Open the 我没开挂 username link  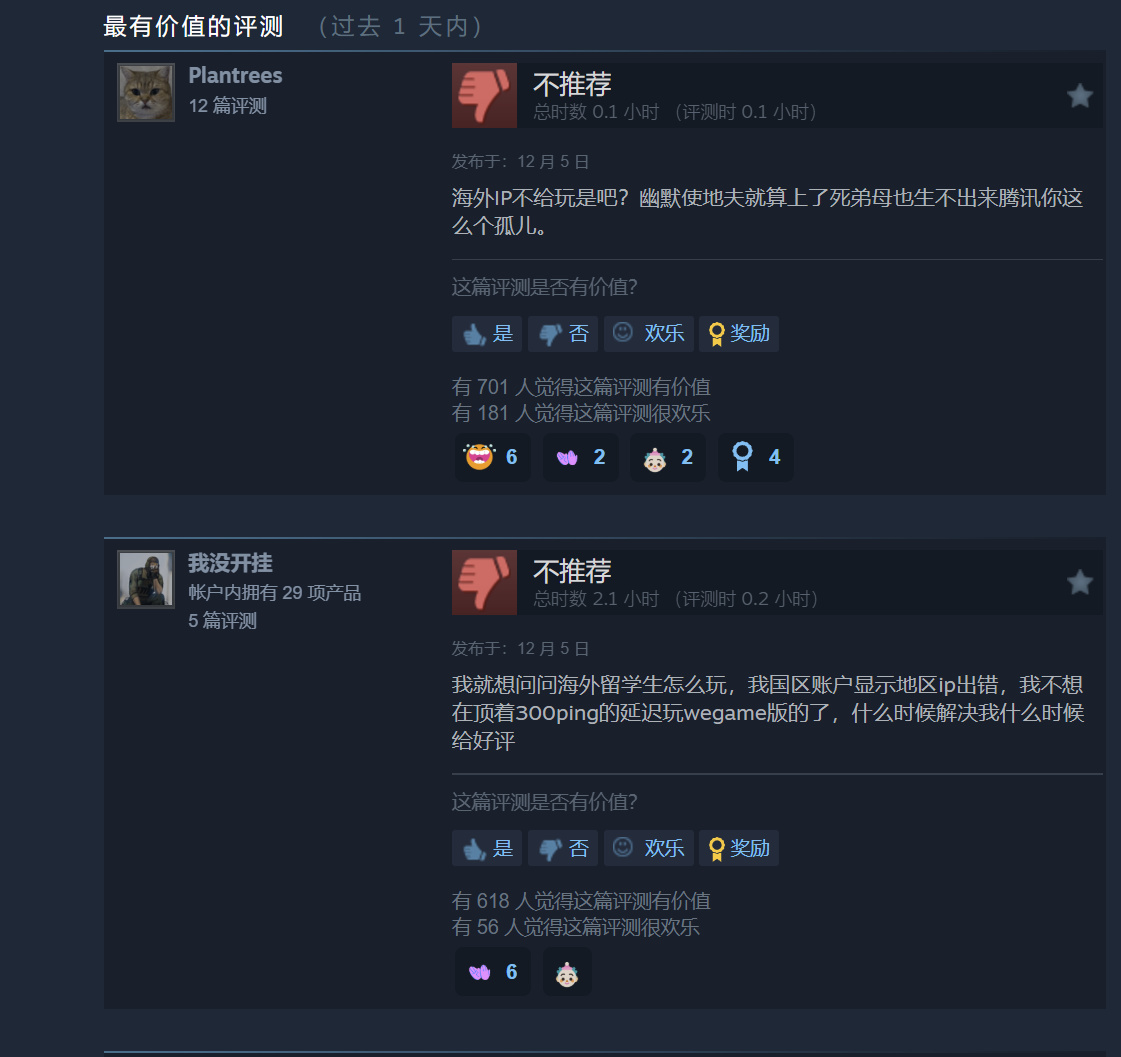tap(230, 563)
